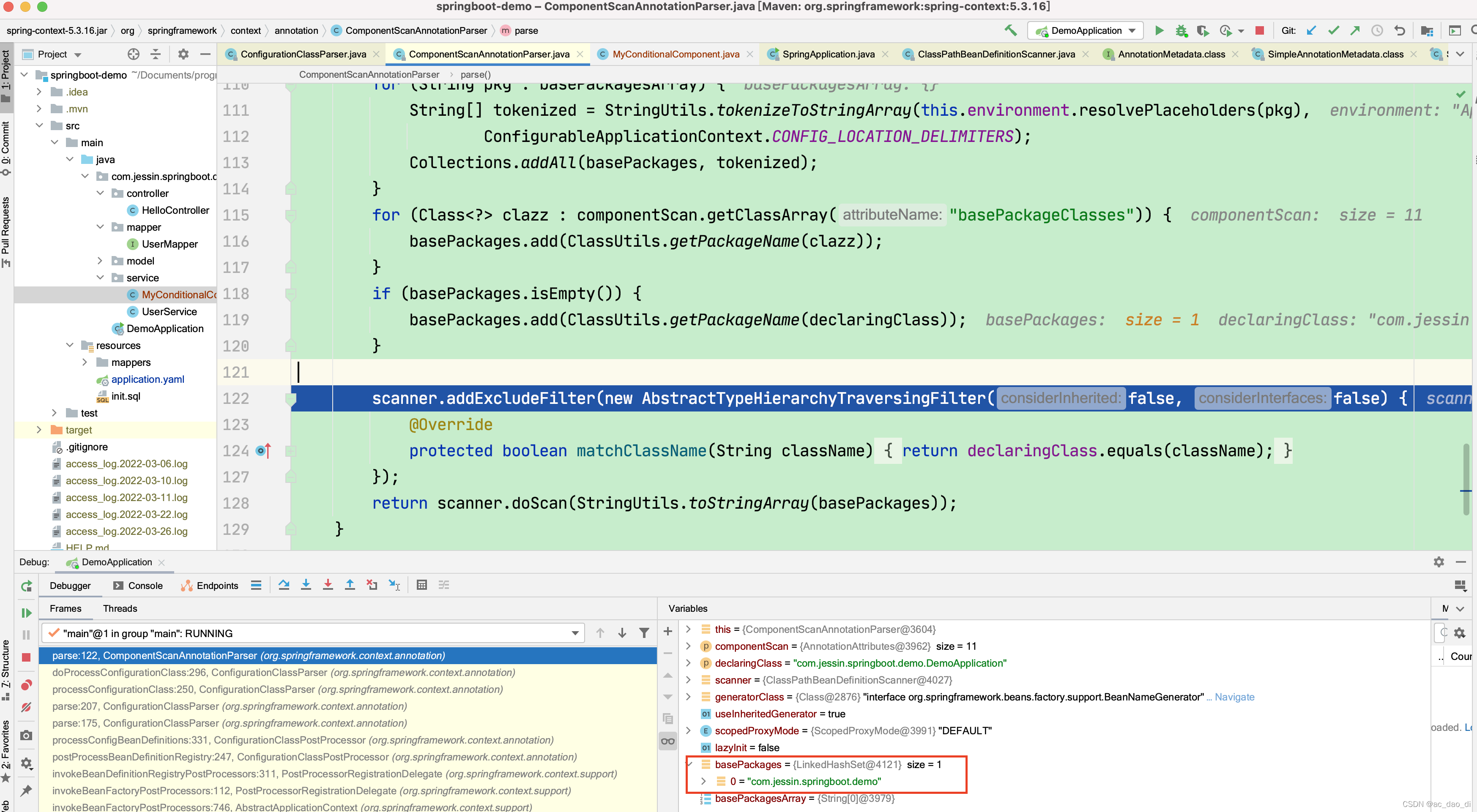Mute Breakpoints toggle in debug sidebar
The image size is (1477, 812).
pyautogui.click(x=26, y=707)
